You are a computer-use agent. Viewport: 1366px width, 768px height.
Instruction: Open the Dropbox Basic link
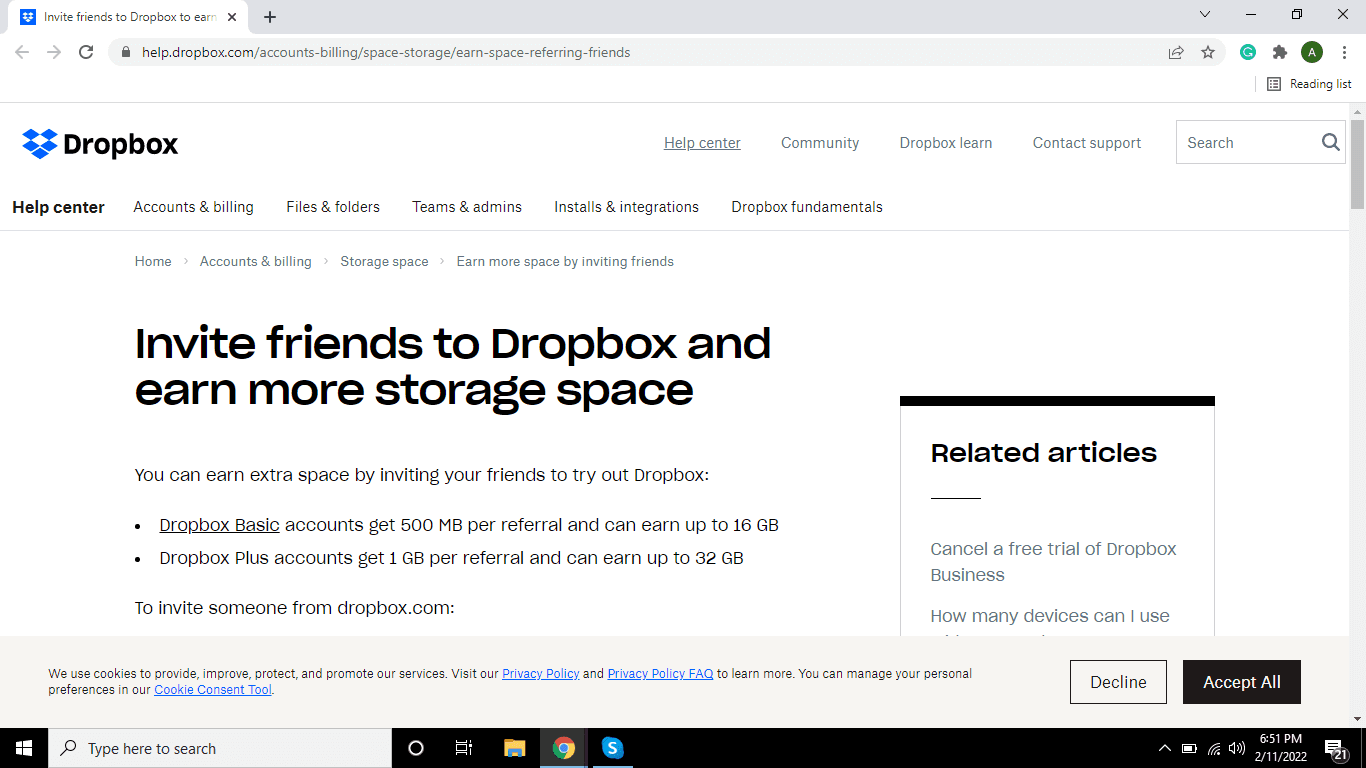[x=219, y=524]
